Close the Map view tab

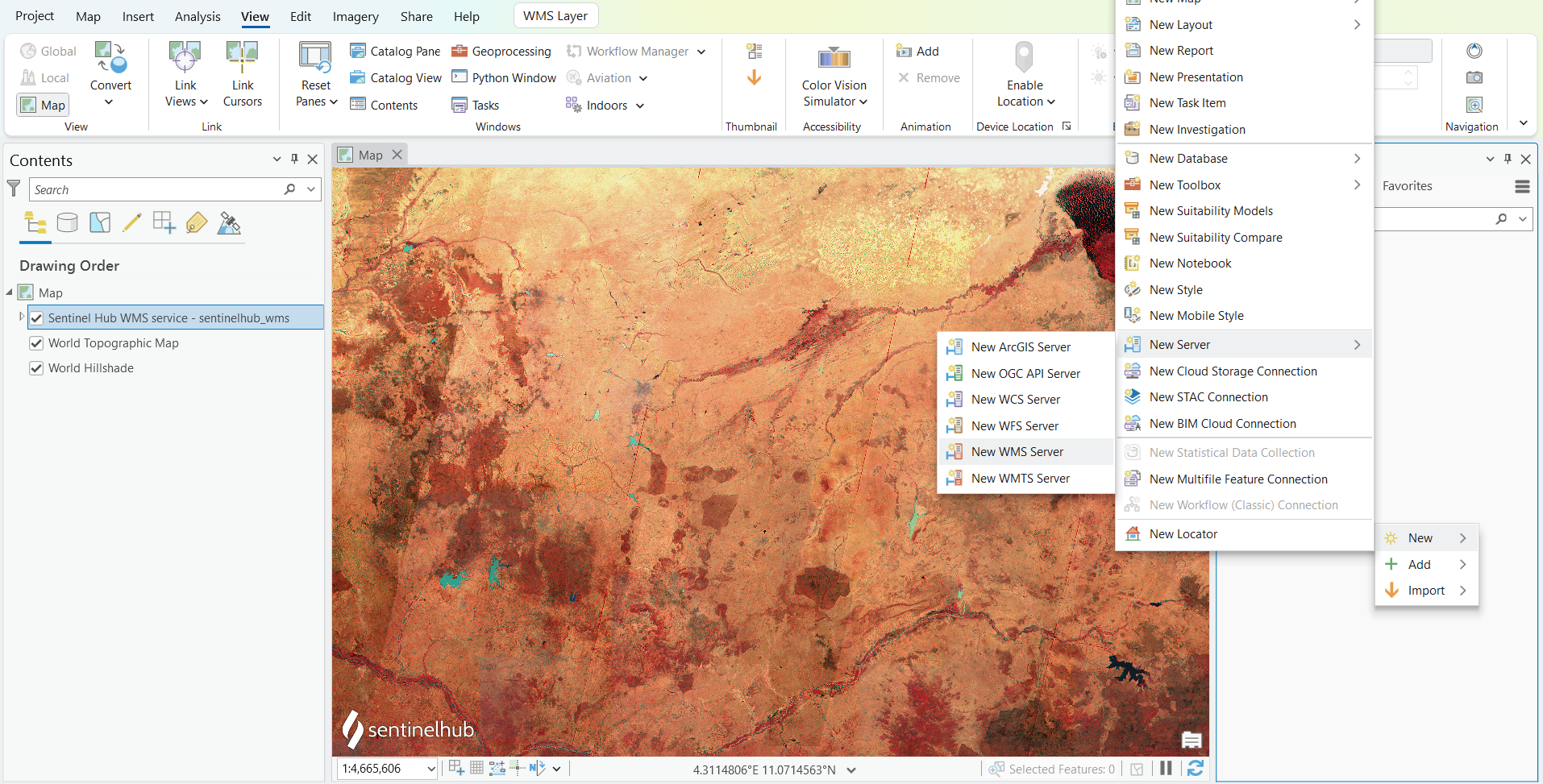coord(397,155)
